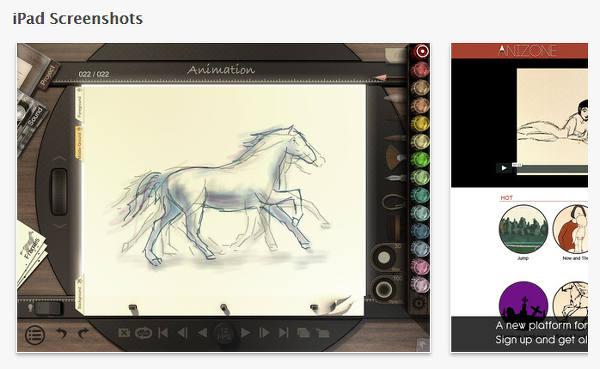The width and height of the screenshot is (600, 369).
Task: Select the eraser tool at top
Action: click(x=395, y=56)
